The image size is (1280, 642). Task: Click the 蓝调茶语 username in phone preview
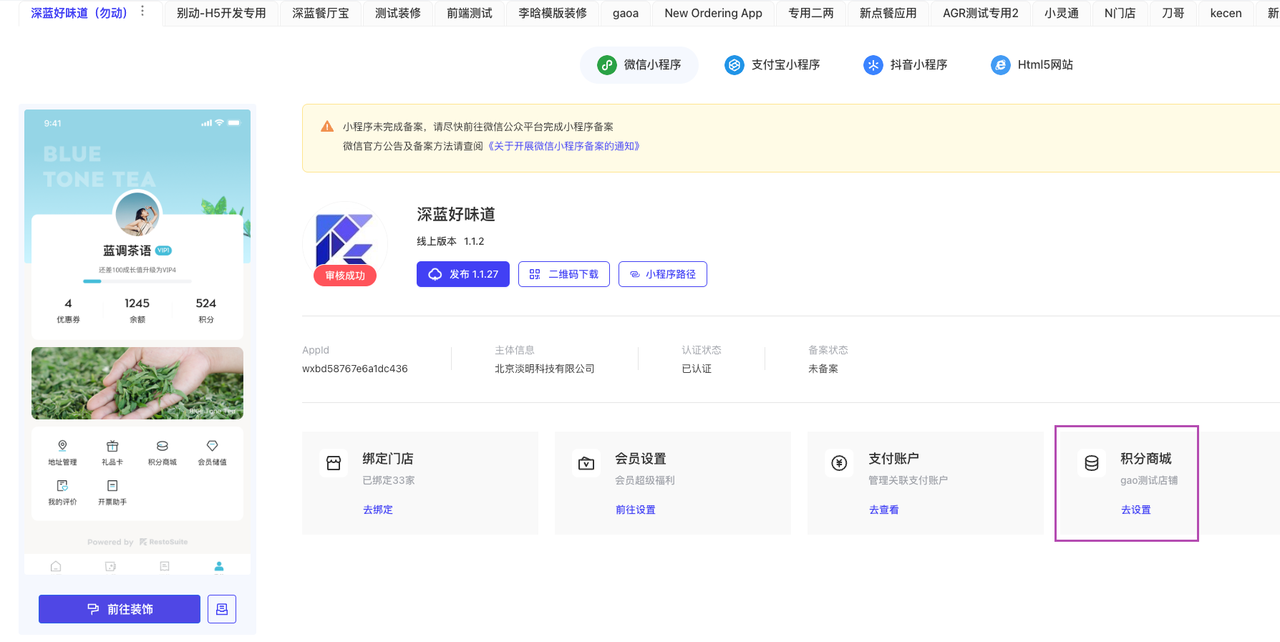127,251
